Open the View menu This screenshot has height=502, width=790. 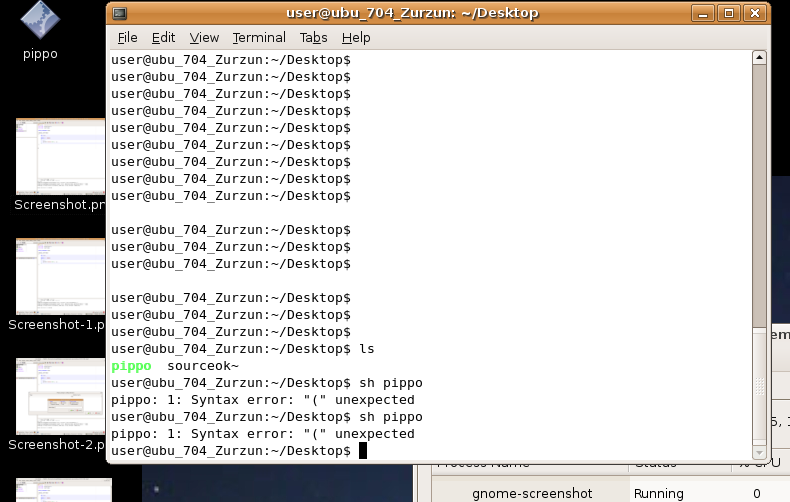(x=204, y=38)
